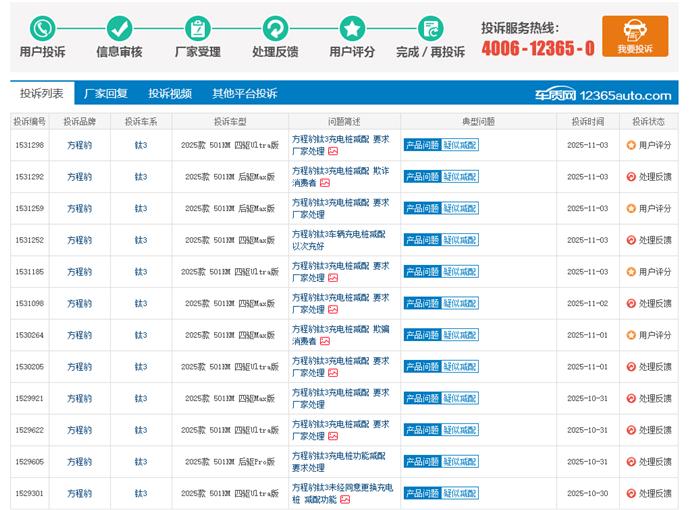Screen dimensions: 700x510
Task: Open image icon in complaint 1531298 description
Action: [333, 151]
